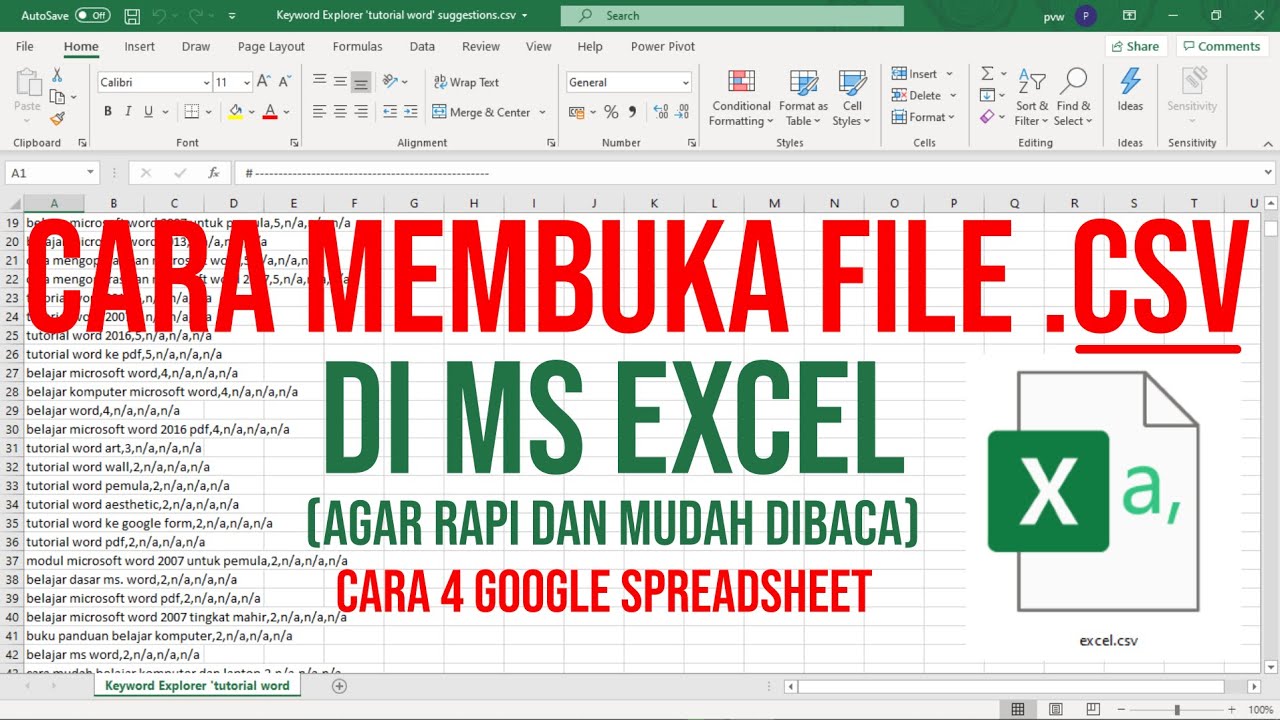This screenshot has height=720, width=1280.
Task: Switch to the Insert tab
Action: point(139,46)
